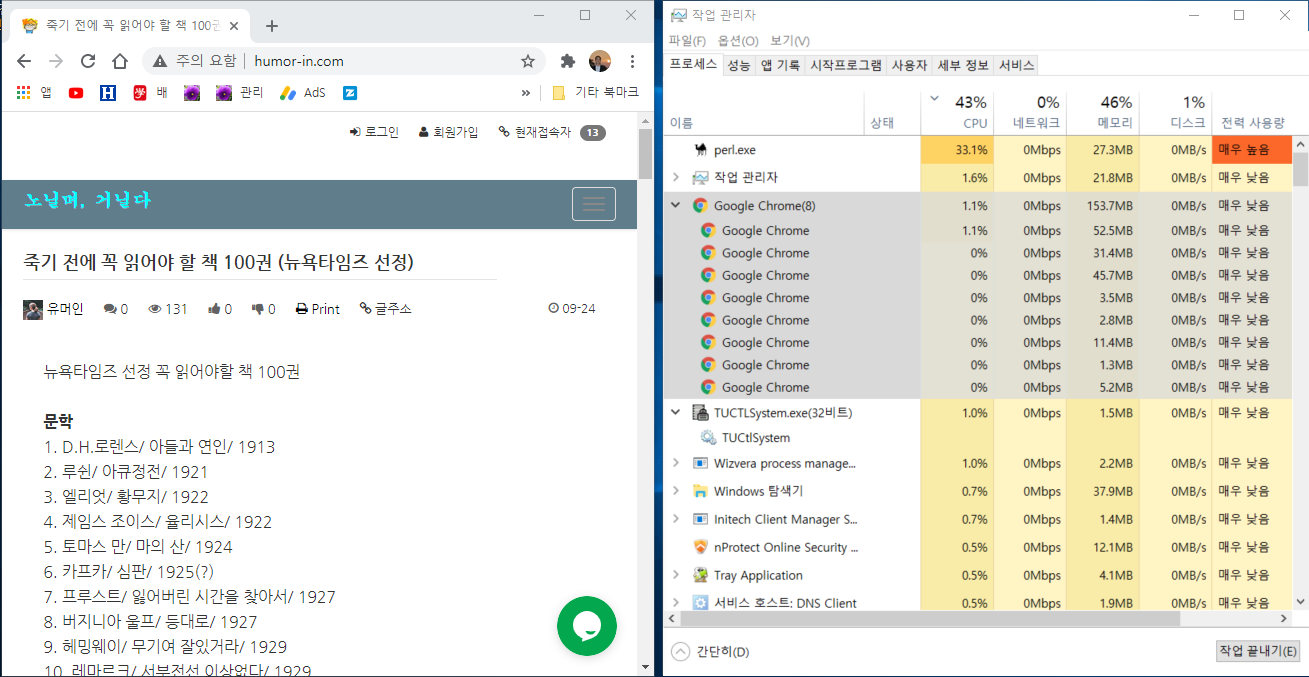The image size is (1309, 677).
Task: Open the 보기(V) menu in Task Manager
Action: [790, 41]
